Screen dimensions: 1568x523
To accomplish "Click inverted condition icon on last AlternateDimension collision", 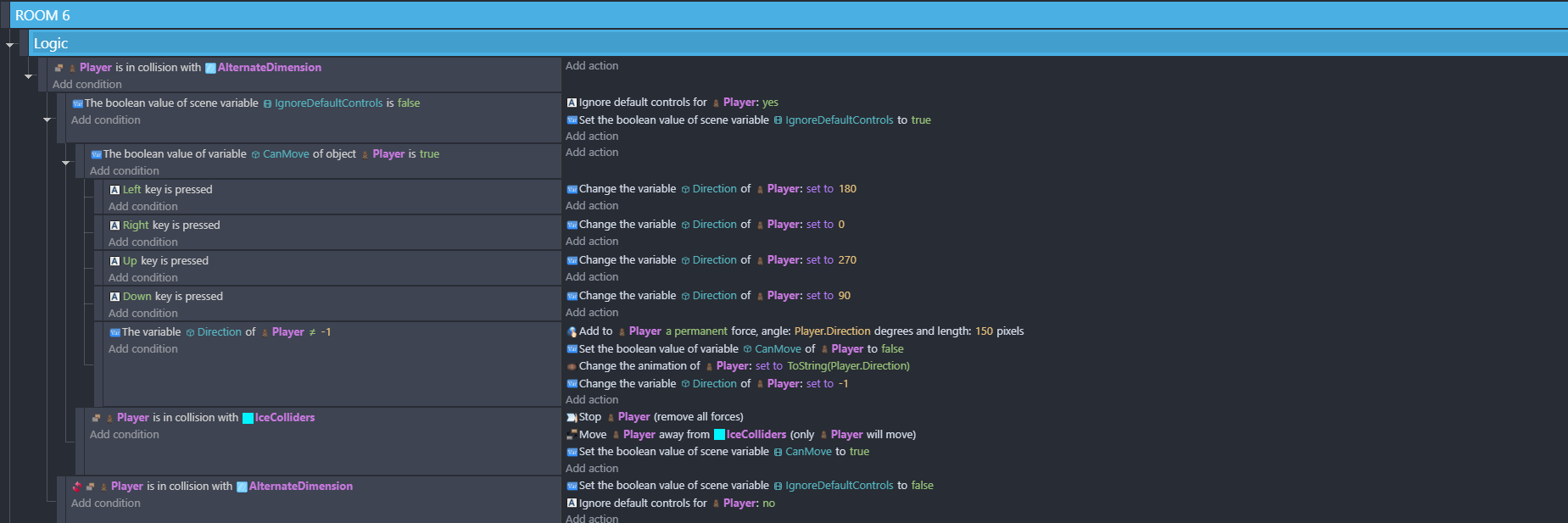I will [77, 487].
